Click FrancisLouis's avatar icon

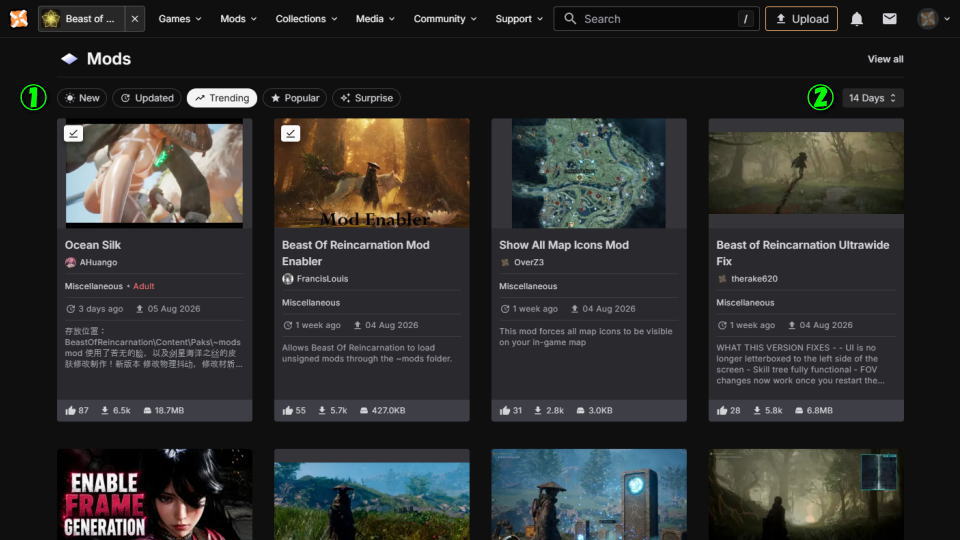[x=288, y=279]
